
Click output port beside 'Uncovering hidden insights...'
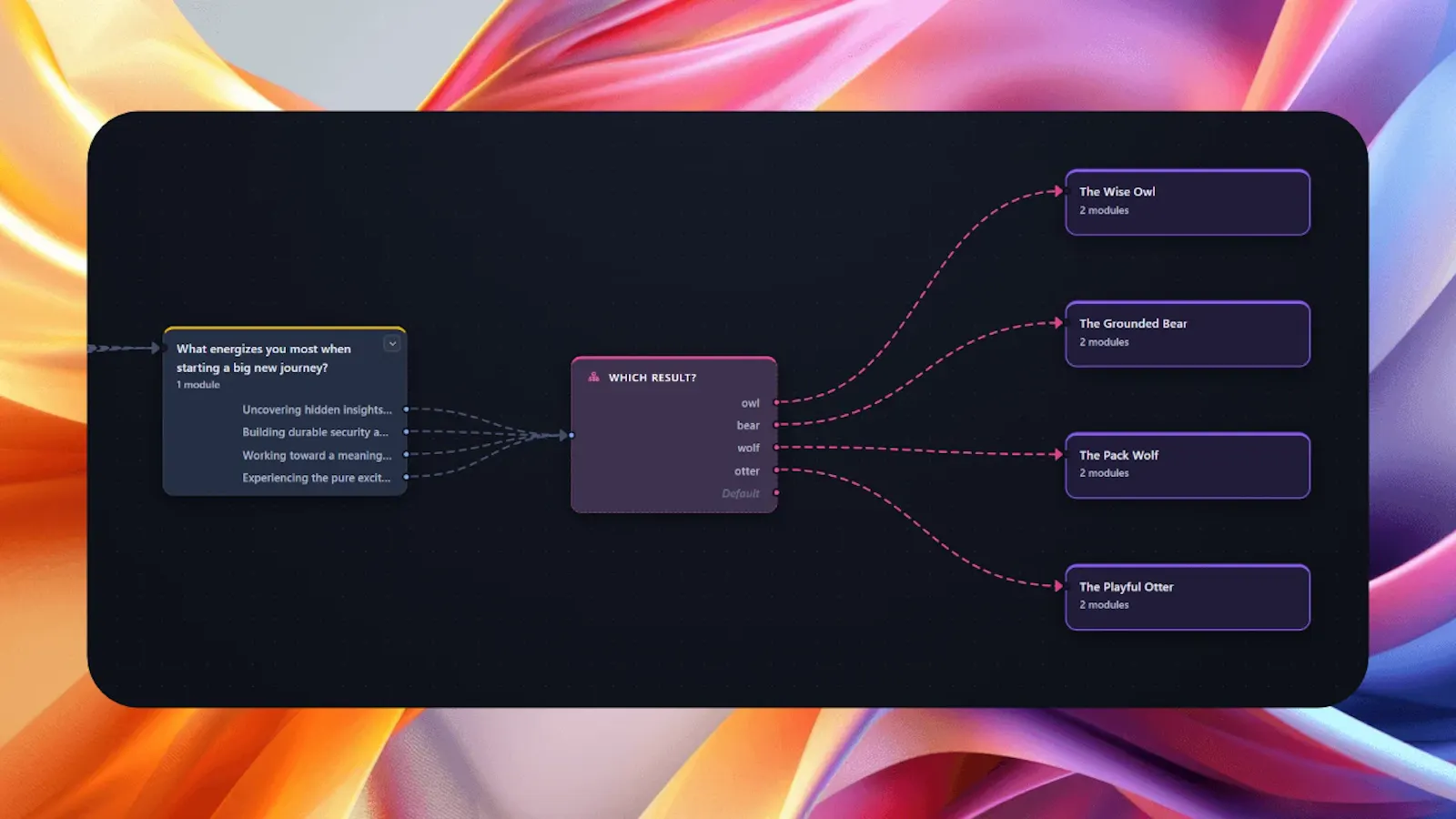tap(406, 409)
